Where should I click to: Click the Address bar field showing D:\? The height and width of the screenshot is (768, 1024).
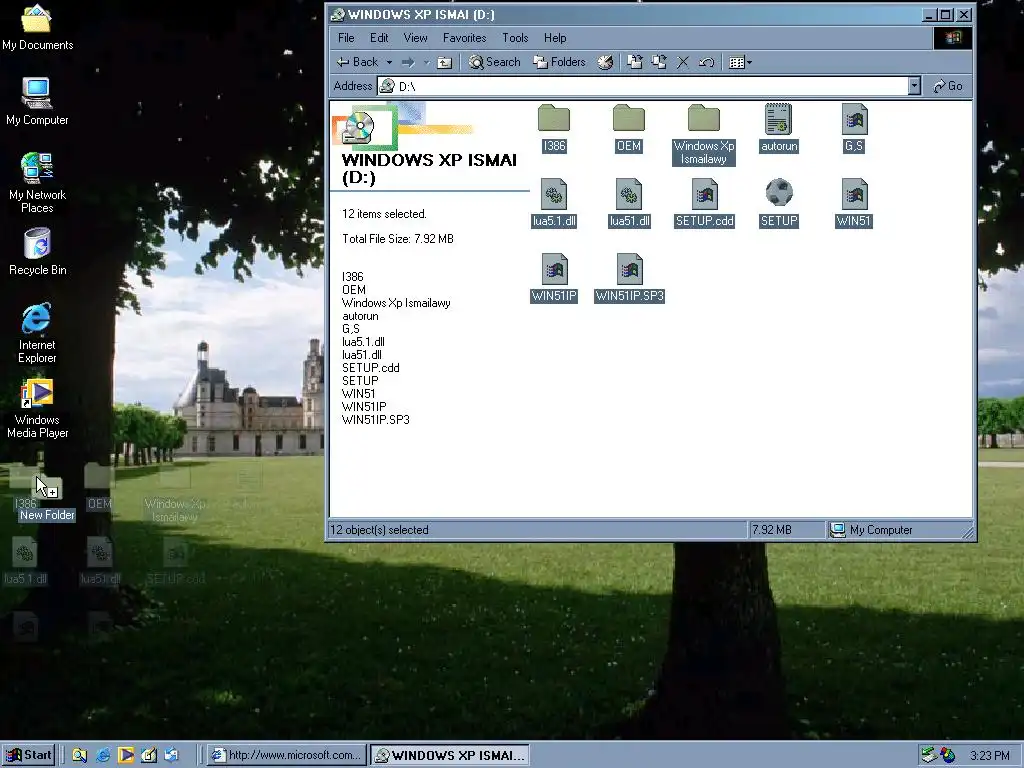643,86
